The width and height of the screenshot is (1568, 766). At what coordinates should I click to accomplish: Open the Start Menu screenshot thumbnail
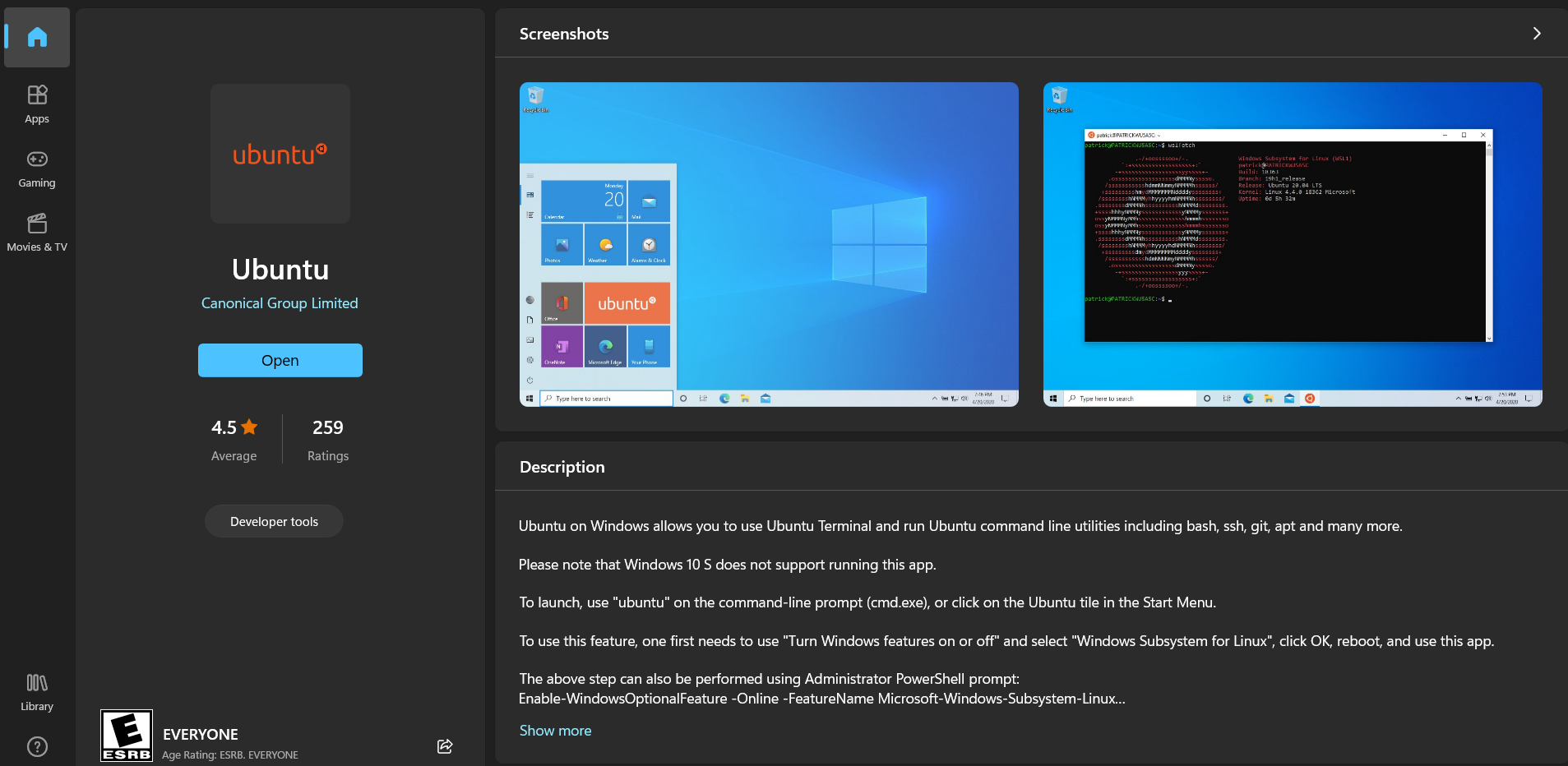769,244
